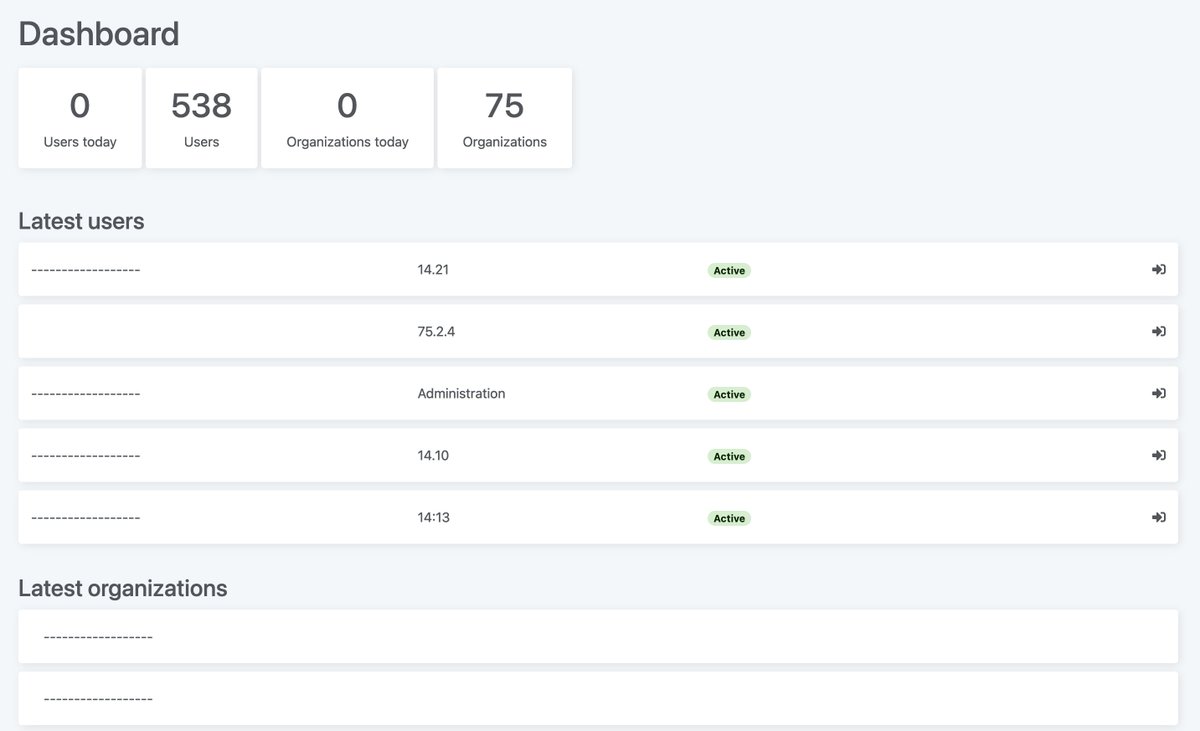Click the Active status badge beside Administration
This screenshot has width=1200, height=731.
729,395
